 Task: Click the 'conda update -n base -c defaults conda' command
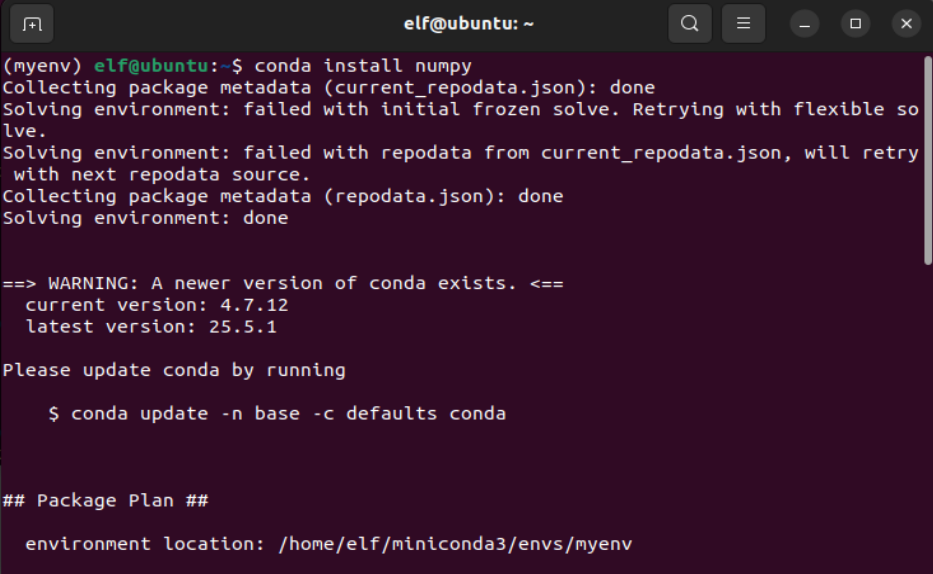[288, 413]
